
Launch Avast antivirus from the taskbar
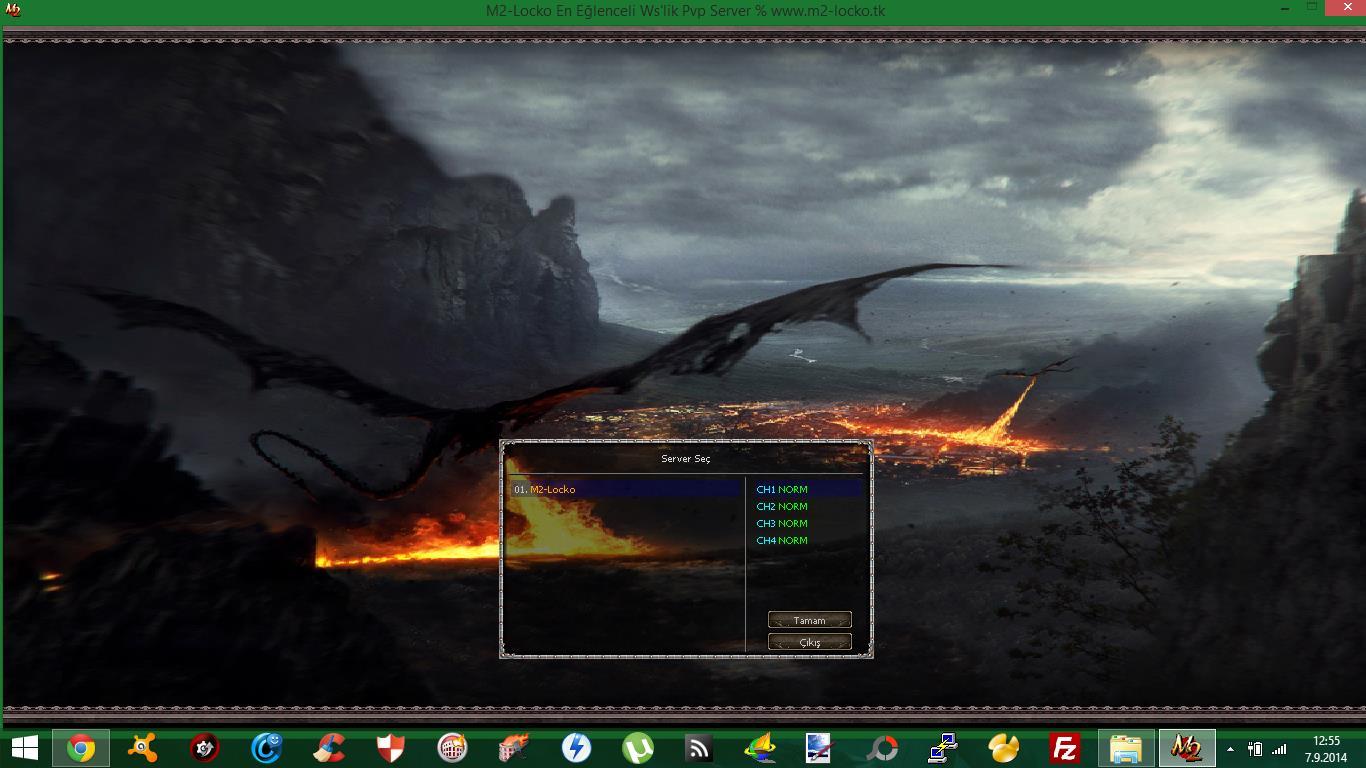[x=143, y=748]
